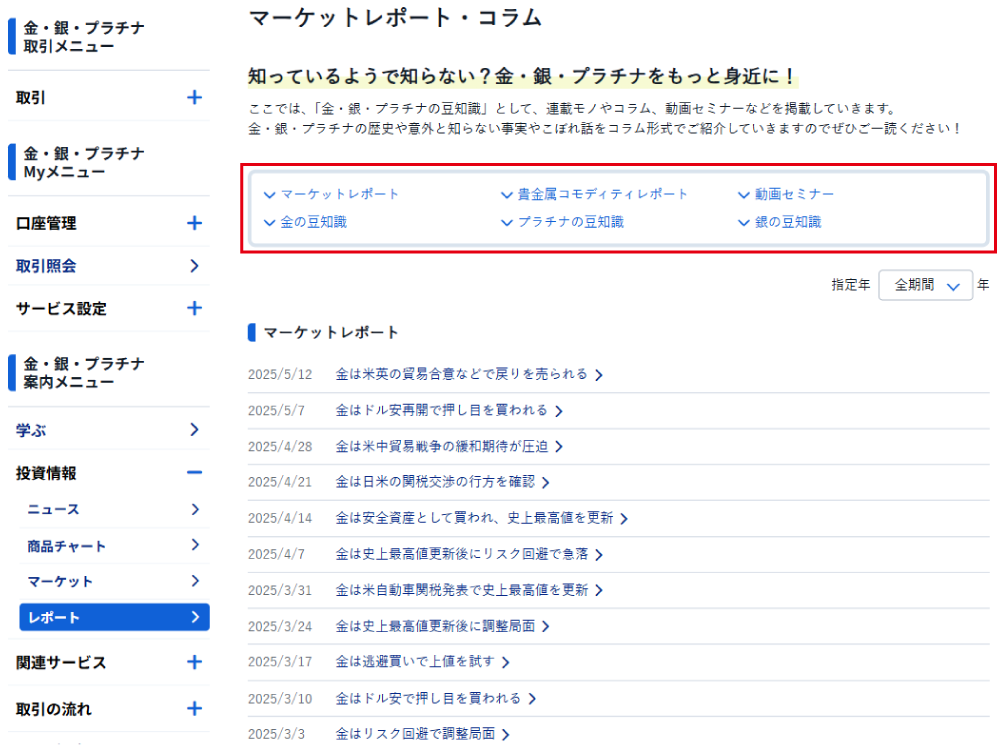Expand 取引の流れ plus icon
This screenshot has height=752, width=1000.
194,709
